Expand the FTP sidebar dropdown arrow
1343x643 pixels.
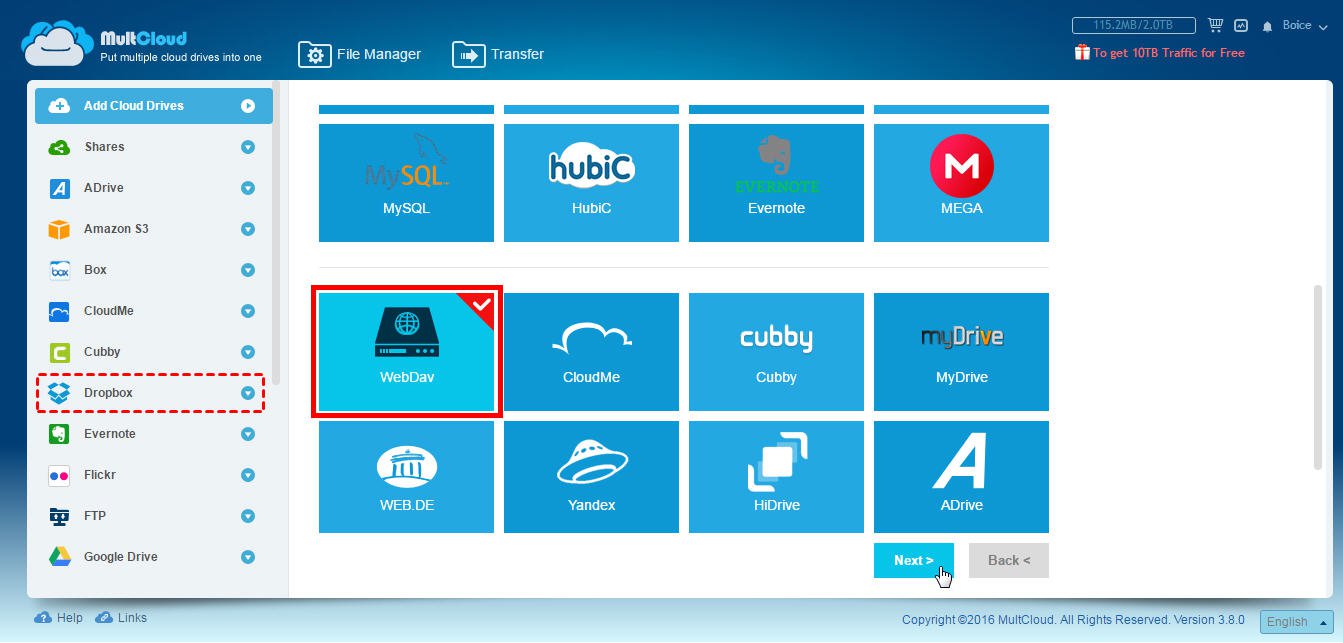(x=248, y=516)
